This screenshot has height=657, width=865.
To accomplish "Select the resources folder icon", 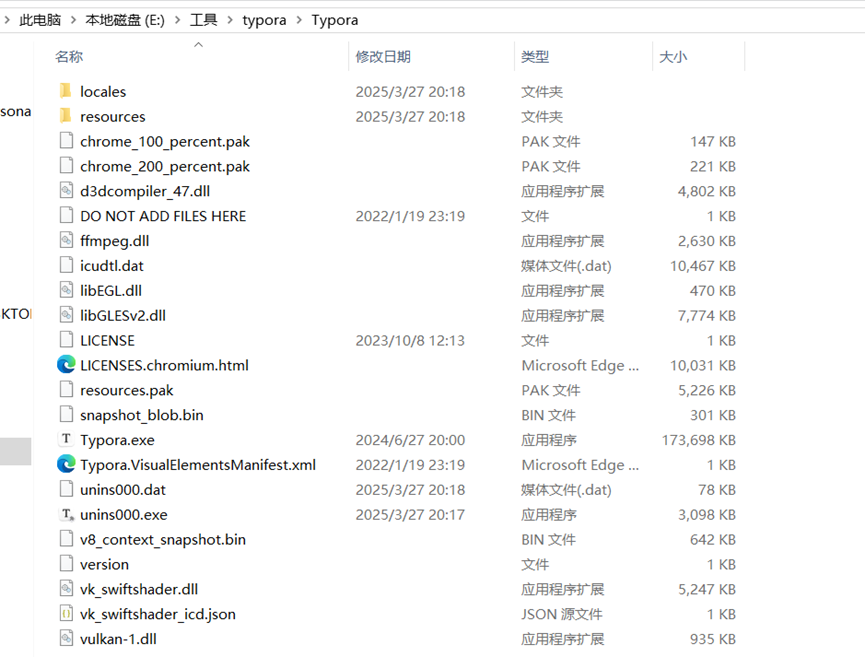I will (x=66, y=115).
